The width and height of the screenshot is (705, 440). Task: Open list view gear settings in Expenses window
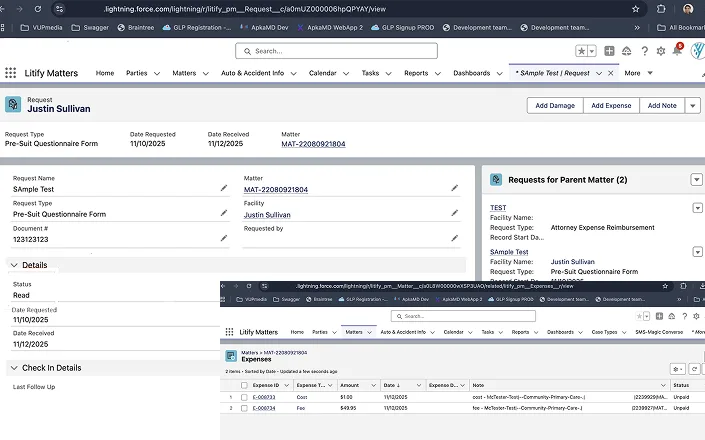(x=678, y=369)
